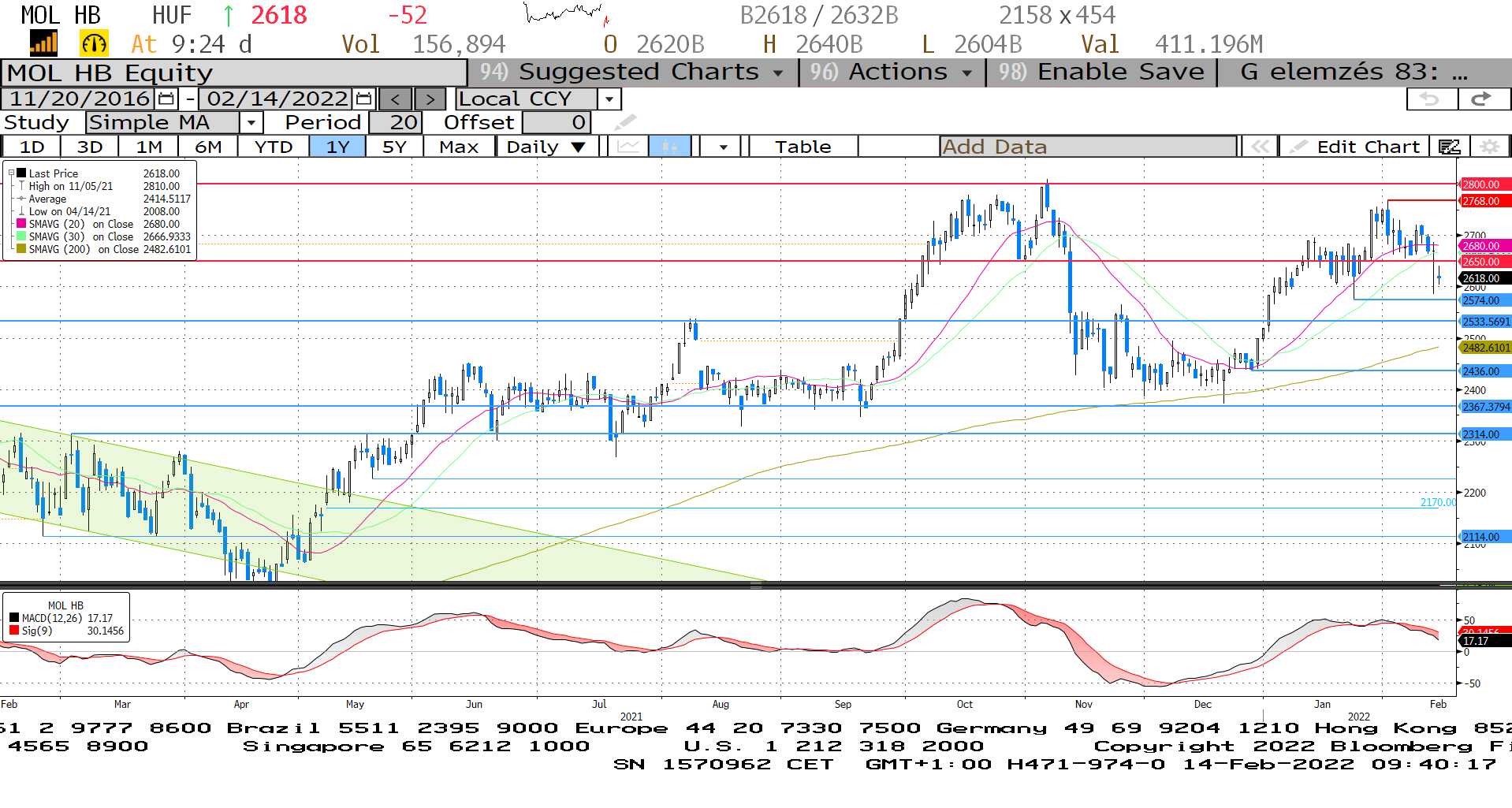The image size is (1512, 808).
Task: Click Enable Save button
Action: point(1102,72)
